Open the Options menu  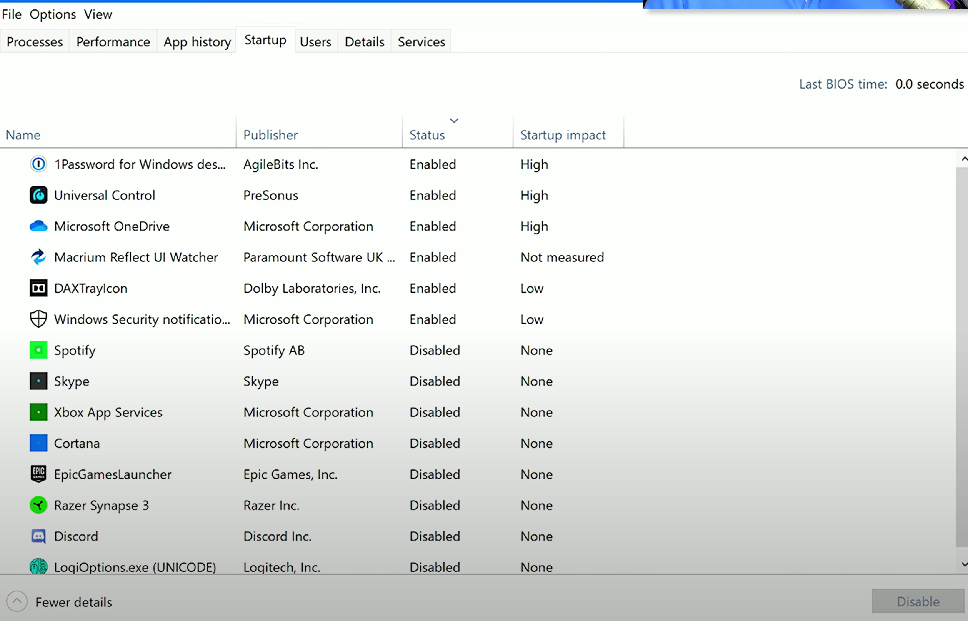pos(52,14)
